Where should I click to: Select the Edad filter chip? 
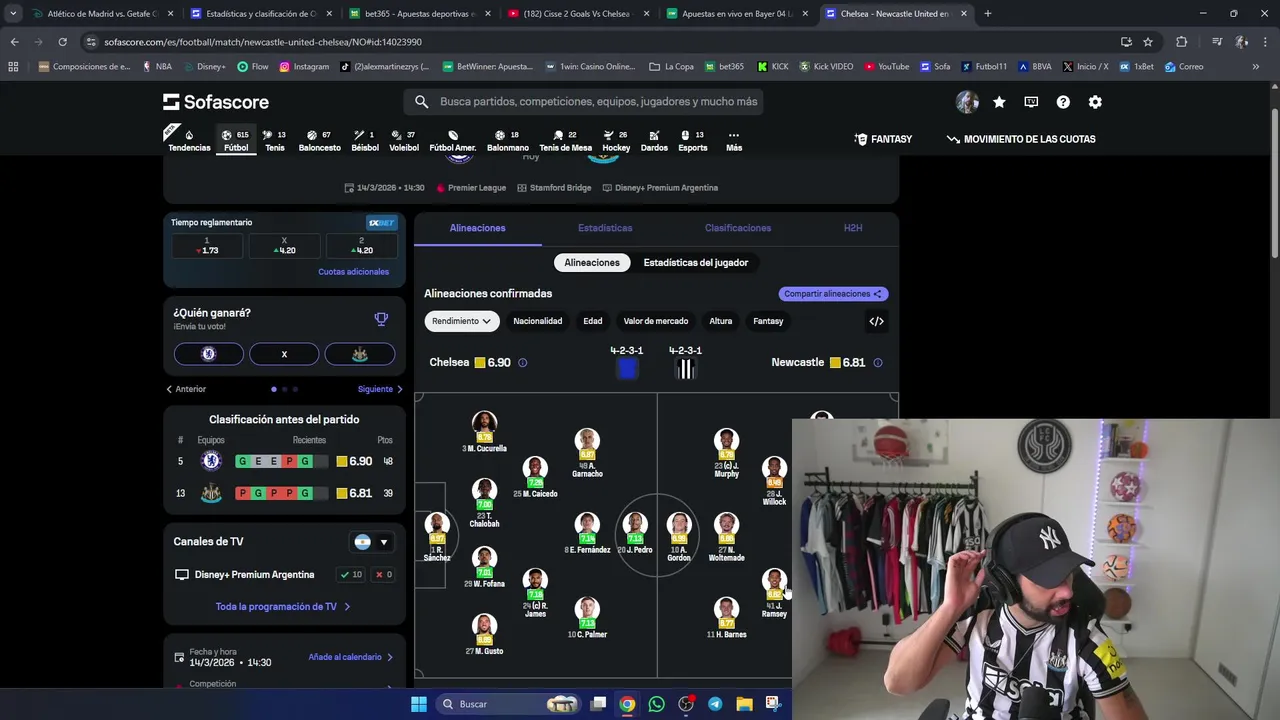point(593,321)
